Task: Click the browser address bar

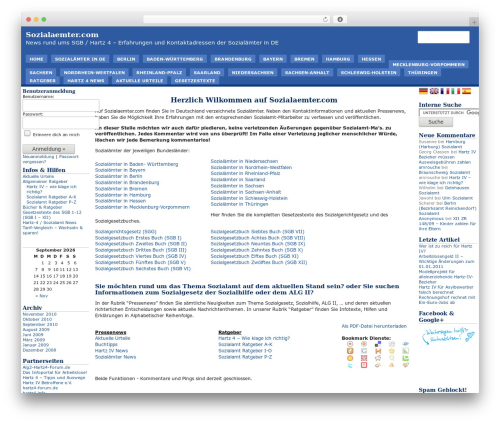Action: [237, 19]
